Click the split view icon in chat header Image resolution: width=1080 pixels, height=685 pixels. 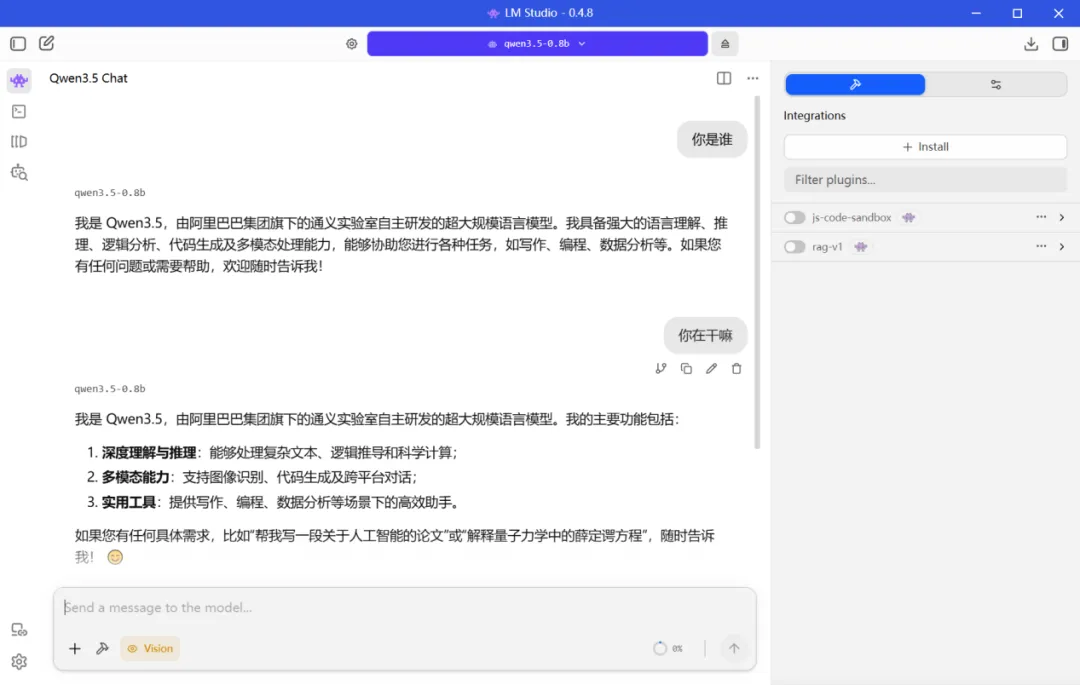[x=723, y=78]
